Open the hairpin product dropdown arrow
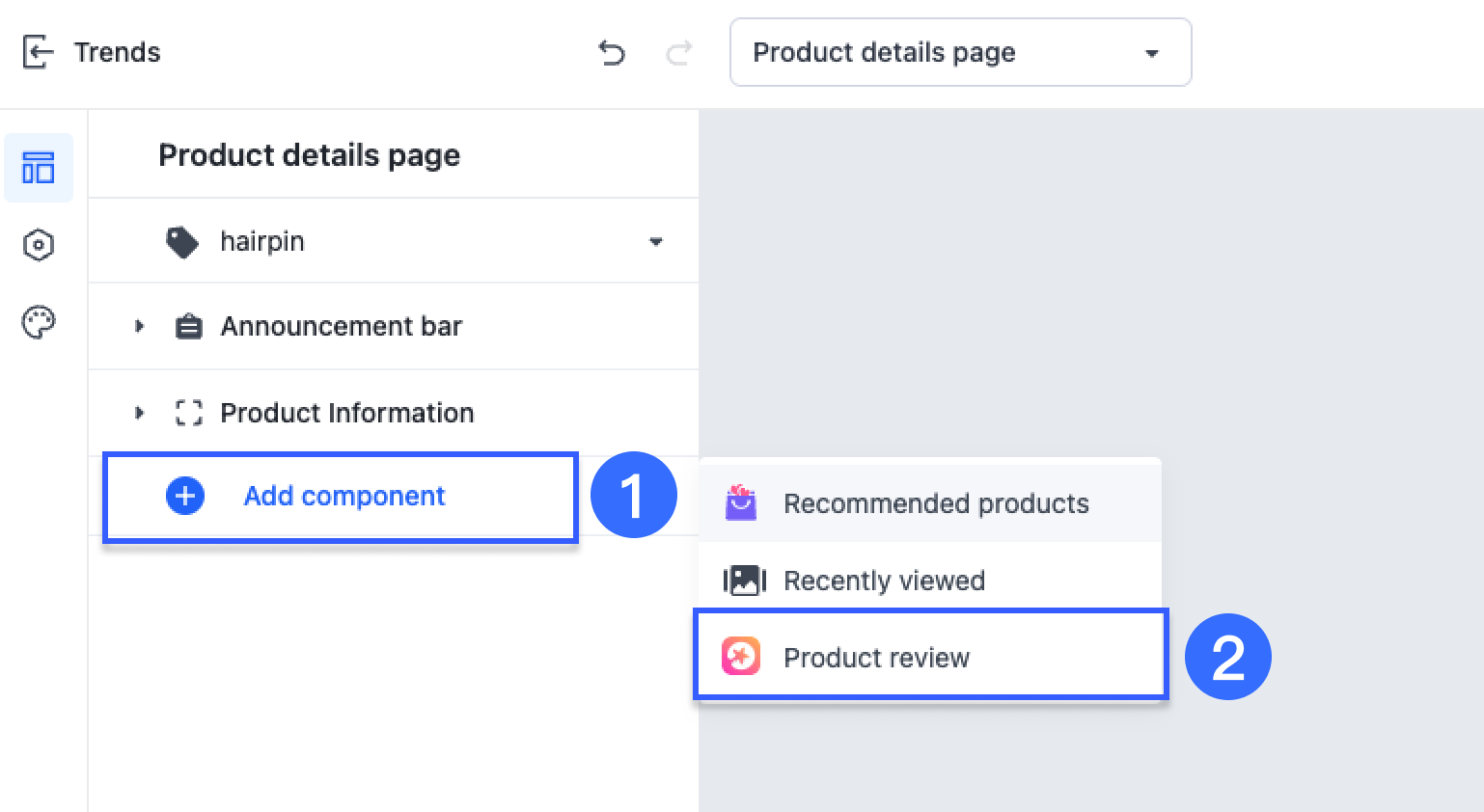 coord(656,242)
